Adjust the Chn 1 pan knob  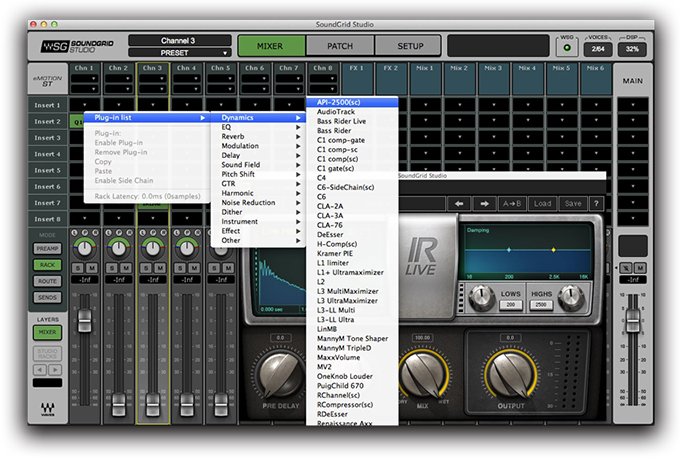tap(85, 249)
